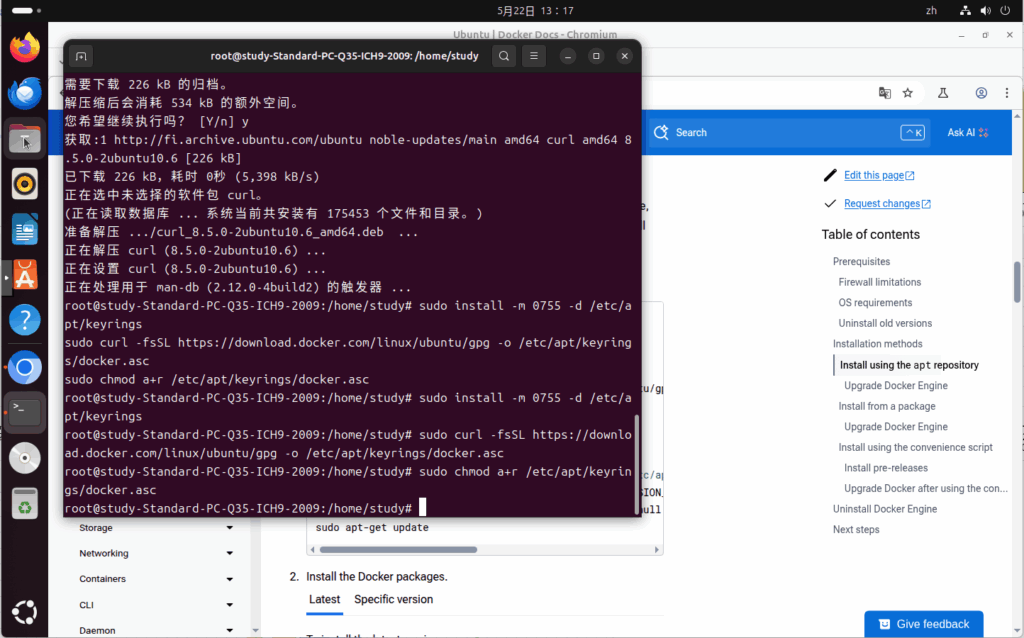The image size is (1024, 638).
Task: Open the Request changes link
Action: point(887,204)
